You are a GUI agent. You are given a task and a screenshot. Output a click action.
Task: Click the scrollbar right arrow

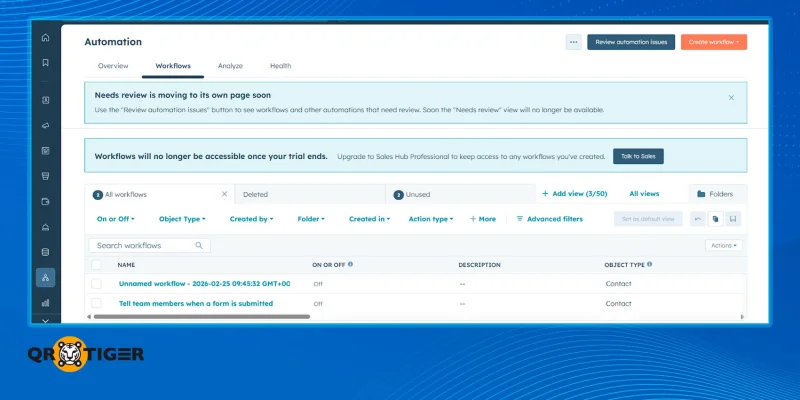pyautogui.click(x=742, y=316)
